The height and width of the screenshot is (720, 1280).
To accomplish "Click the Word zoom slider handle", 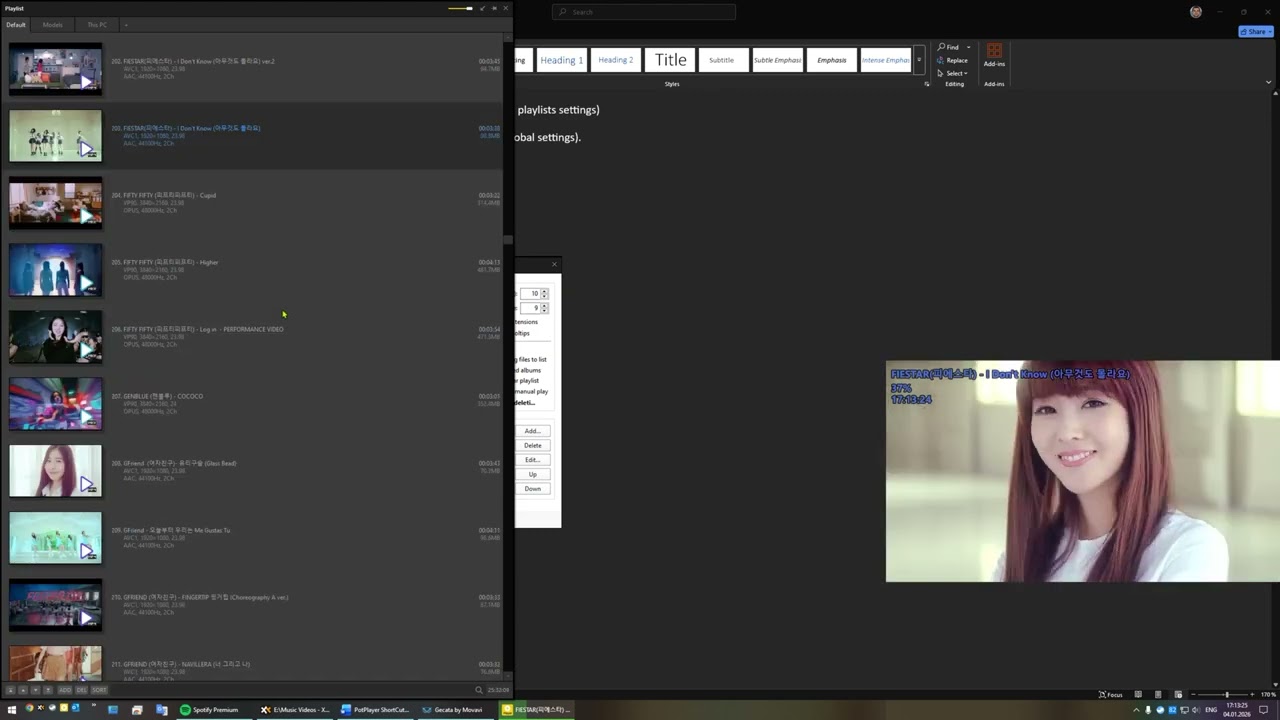I will click(1227, 694).
